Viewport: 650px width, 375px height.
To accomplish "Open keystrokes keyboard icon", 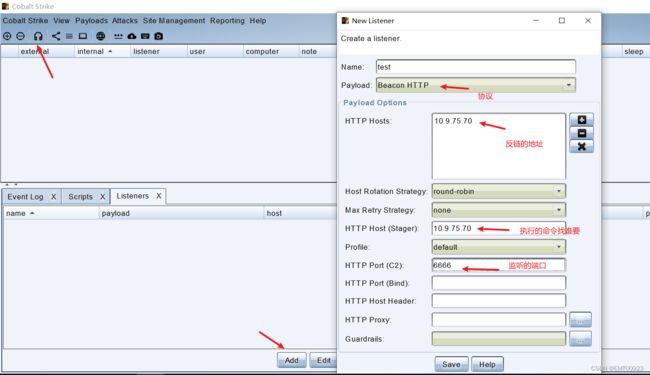I will [x=145, y=36].
